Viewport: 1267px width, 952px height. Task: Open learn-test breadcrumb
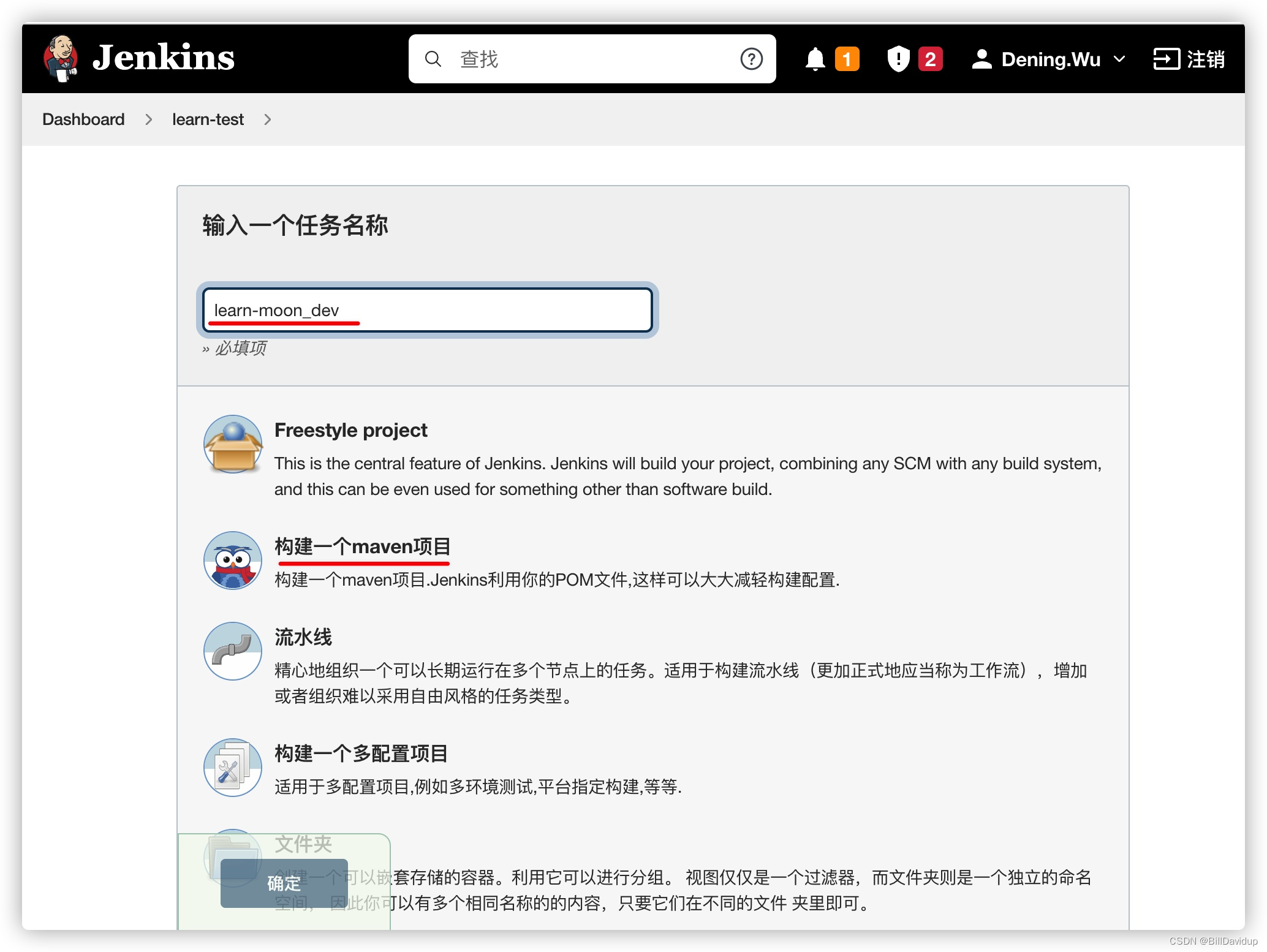coord(208,119)
